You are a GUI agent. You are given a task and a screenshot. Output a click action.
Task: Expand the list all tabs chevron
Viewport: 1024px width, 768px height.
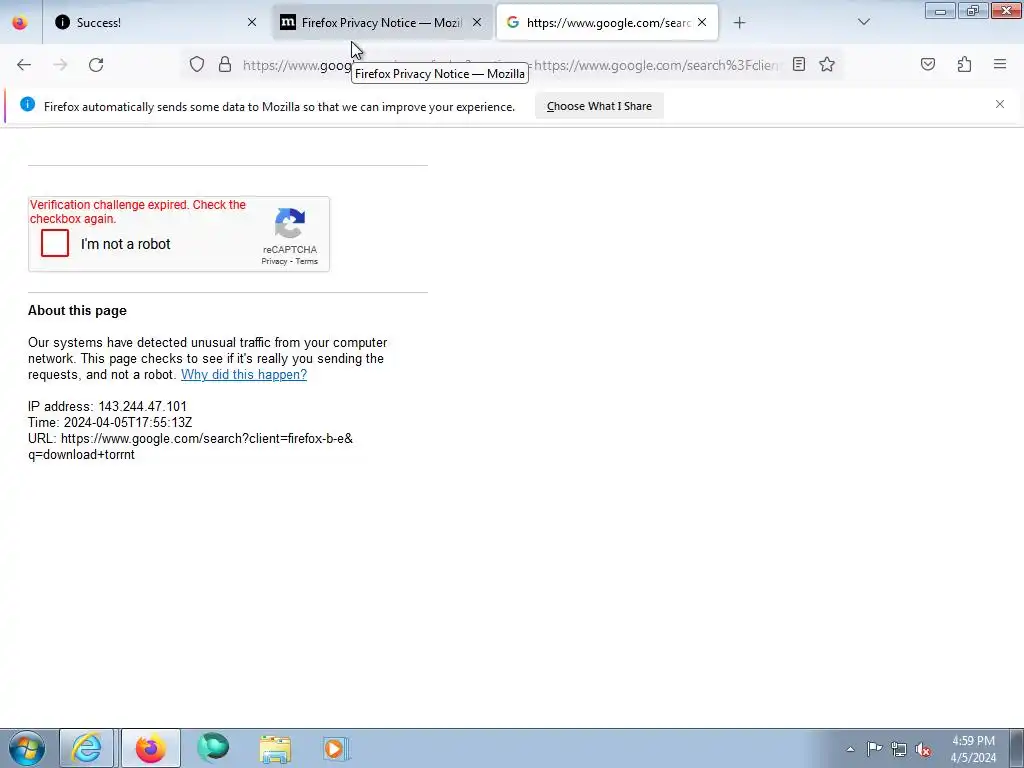point(863,22)
